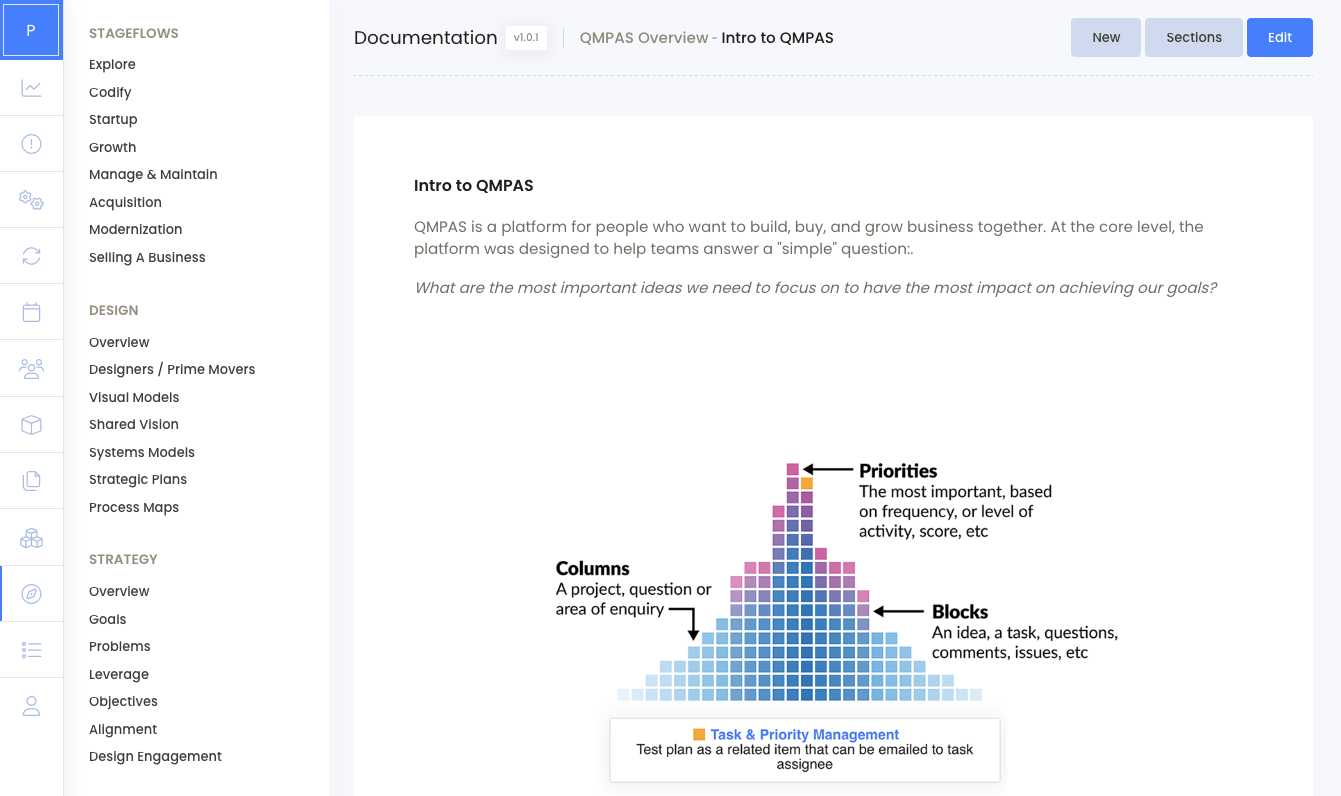Click the alerts exclamation icon
Viewport: 1341px width, 796px height.
(31, 143)
